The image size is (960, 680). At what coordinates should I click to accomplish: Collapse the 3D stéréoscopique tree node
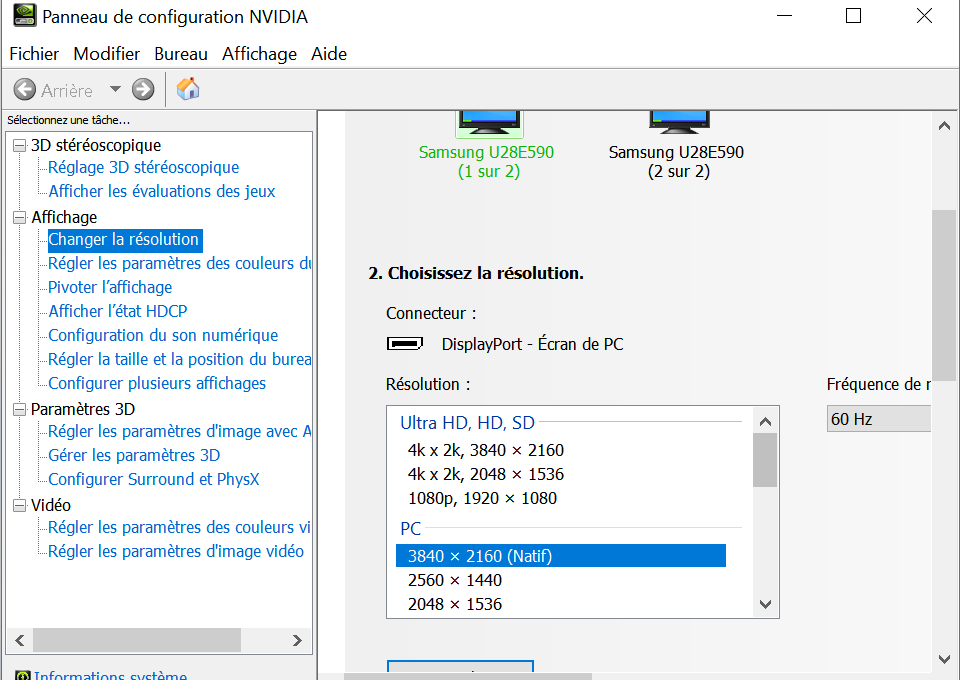20,146
